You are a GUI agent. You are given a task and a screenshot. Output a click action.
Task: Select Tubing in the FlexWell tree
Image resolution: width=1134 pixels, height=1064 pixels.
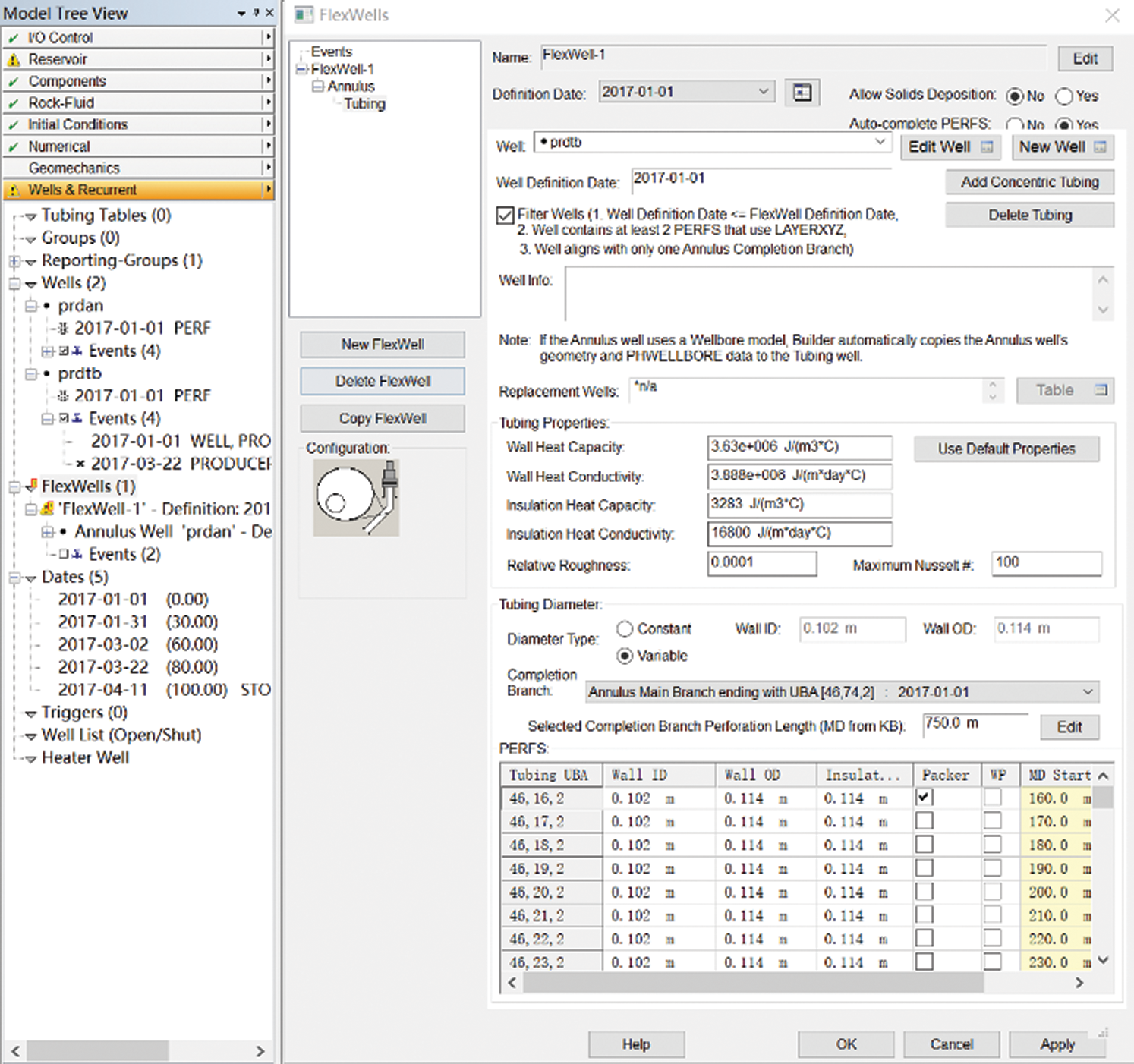(364, 104)
